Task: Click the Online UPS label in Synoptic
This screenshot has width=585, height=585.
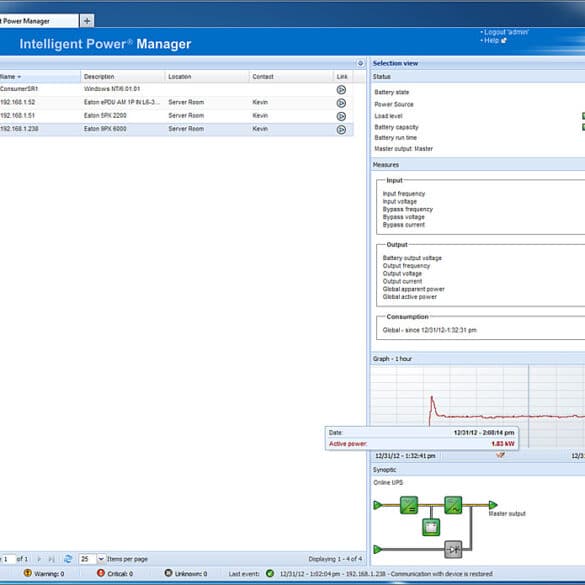Action: pos(388,483)
